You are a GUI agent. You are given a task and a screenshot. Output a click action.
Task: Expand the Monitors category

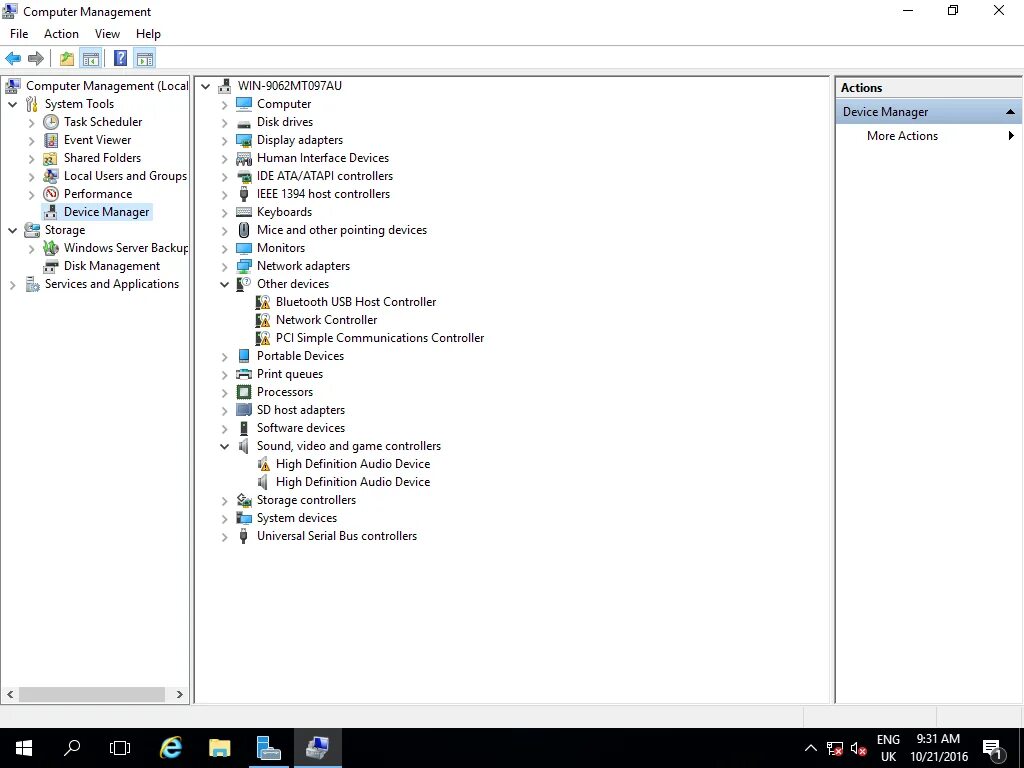coord(225,249)
